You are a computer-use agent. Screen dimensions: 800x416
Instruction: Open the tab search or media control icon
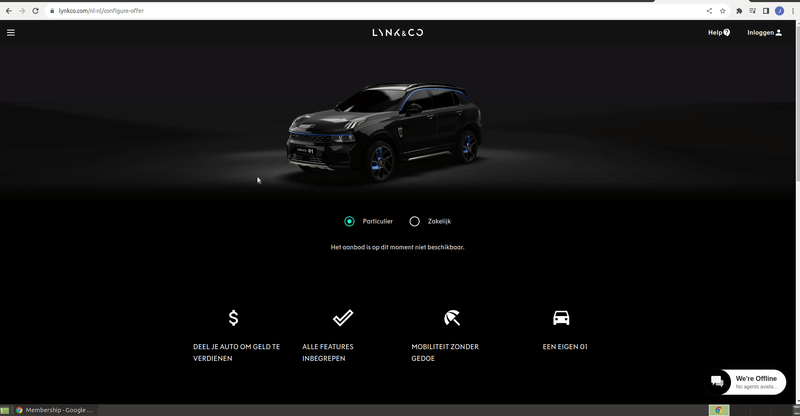click(753, 11)
